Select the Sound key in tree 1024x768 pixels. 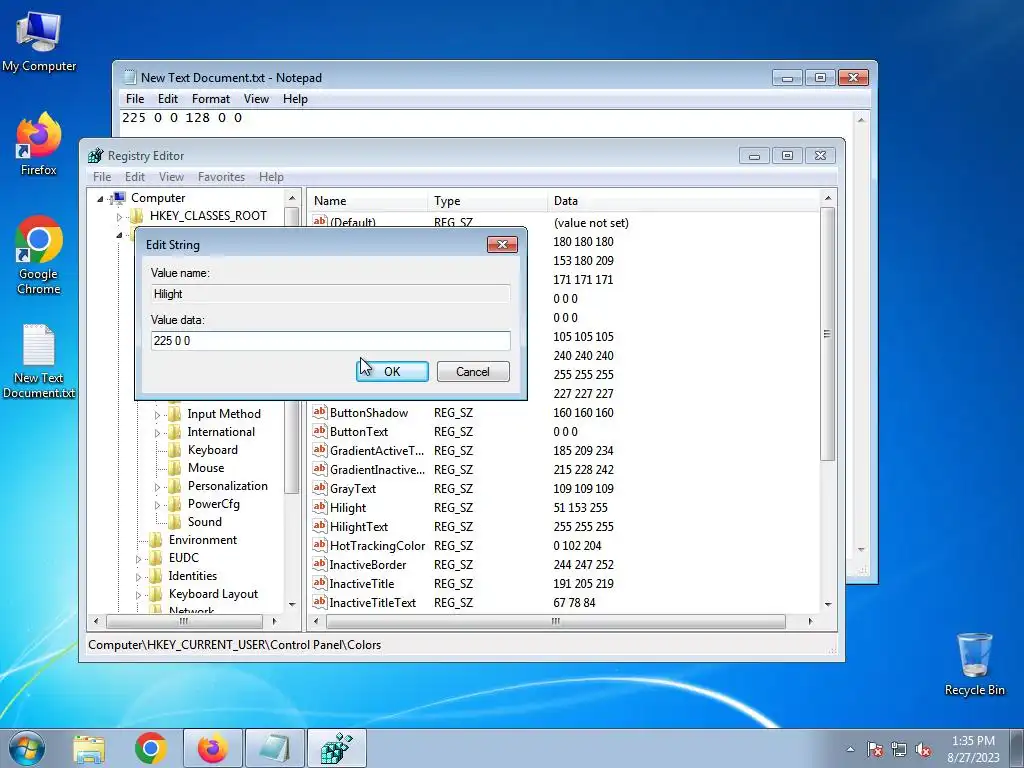204,522
